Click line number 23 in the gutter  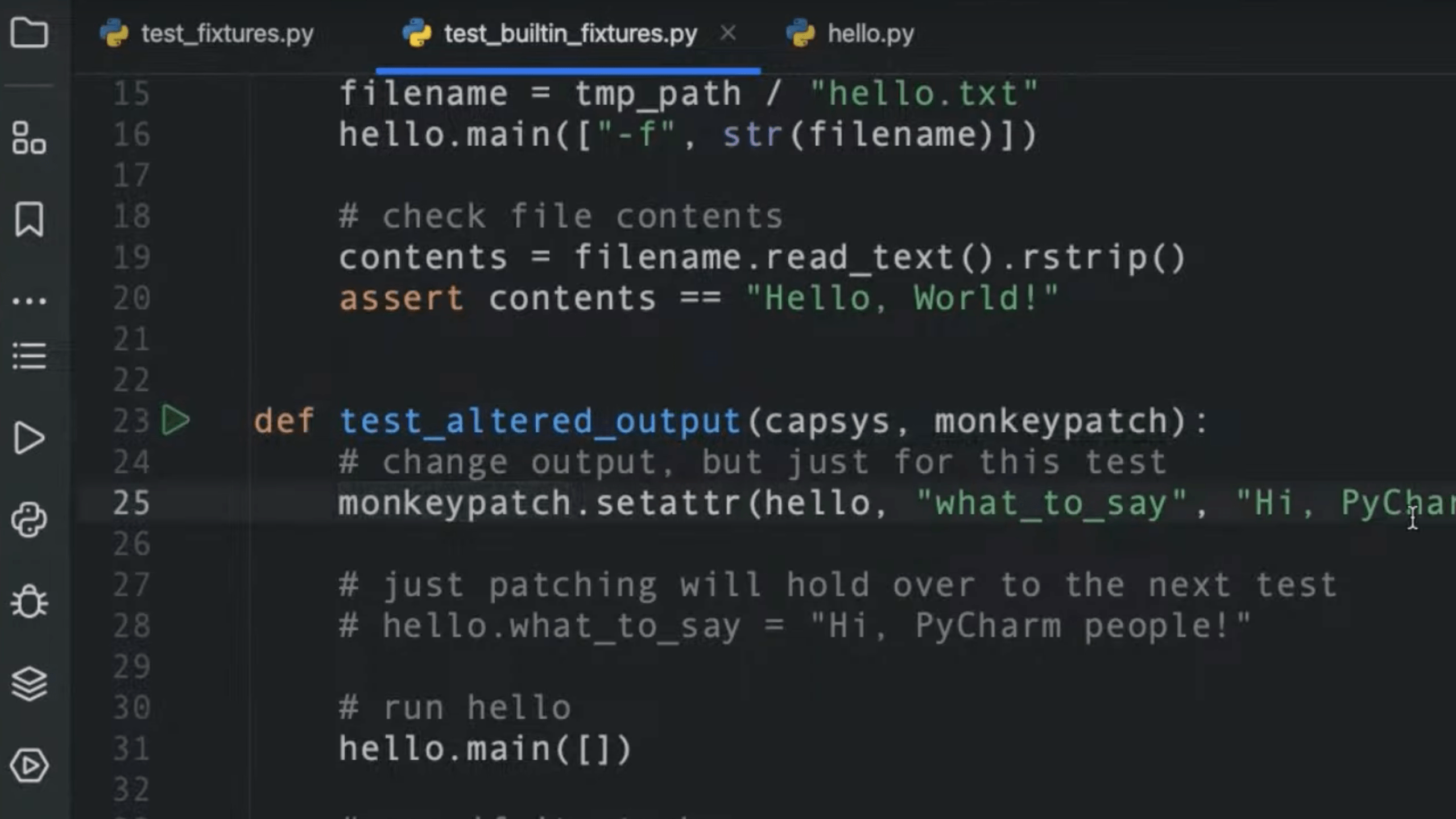point(131,421)
